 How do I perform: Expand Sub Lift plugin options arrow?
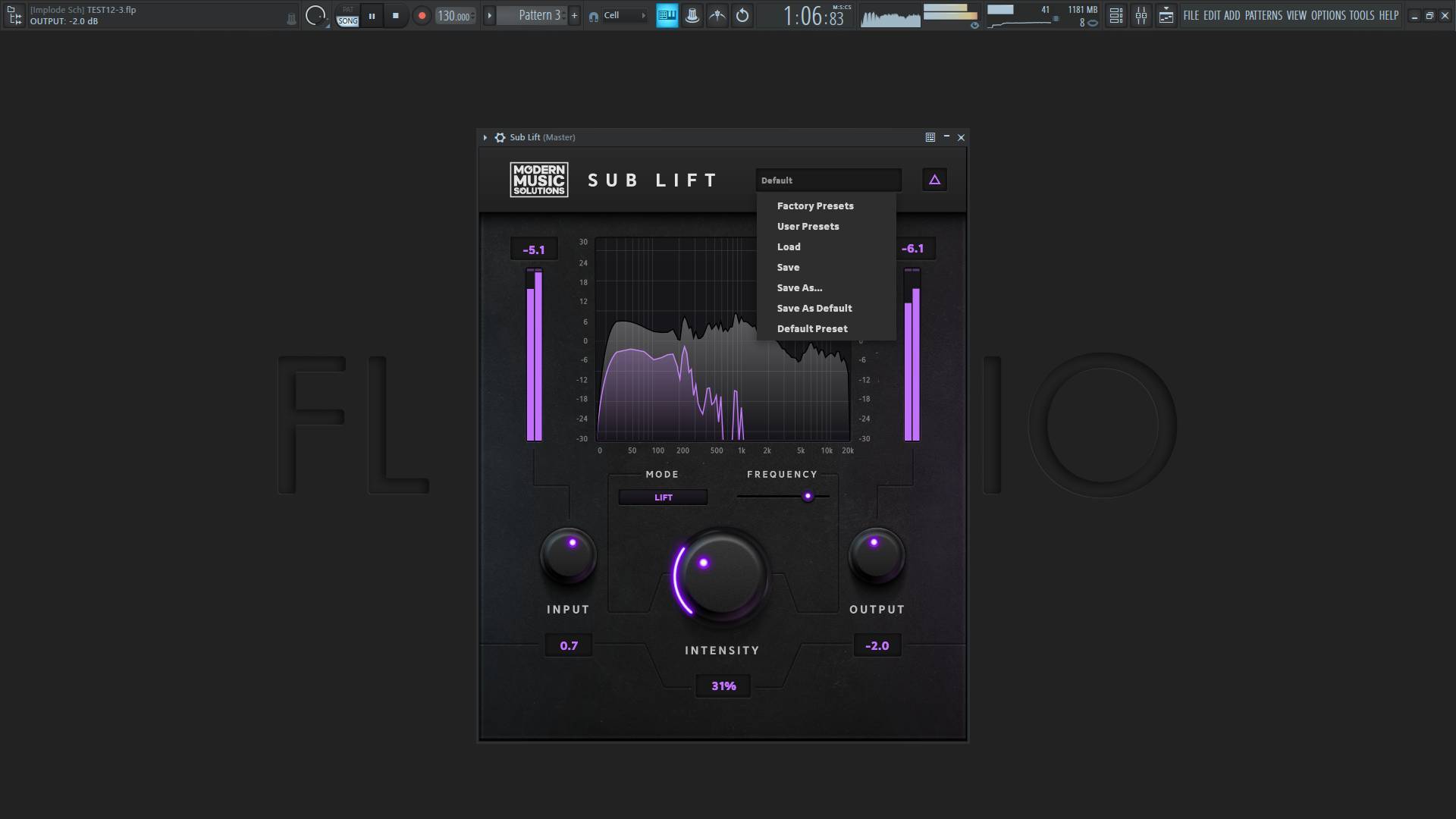[485, 137]
